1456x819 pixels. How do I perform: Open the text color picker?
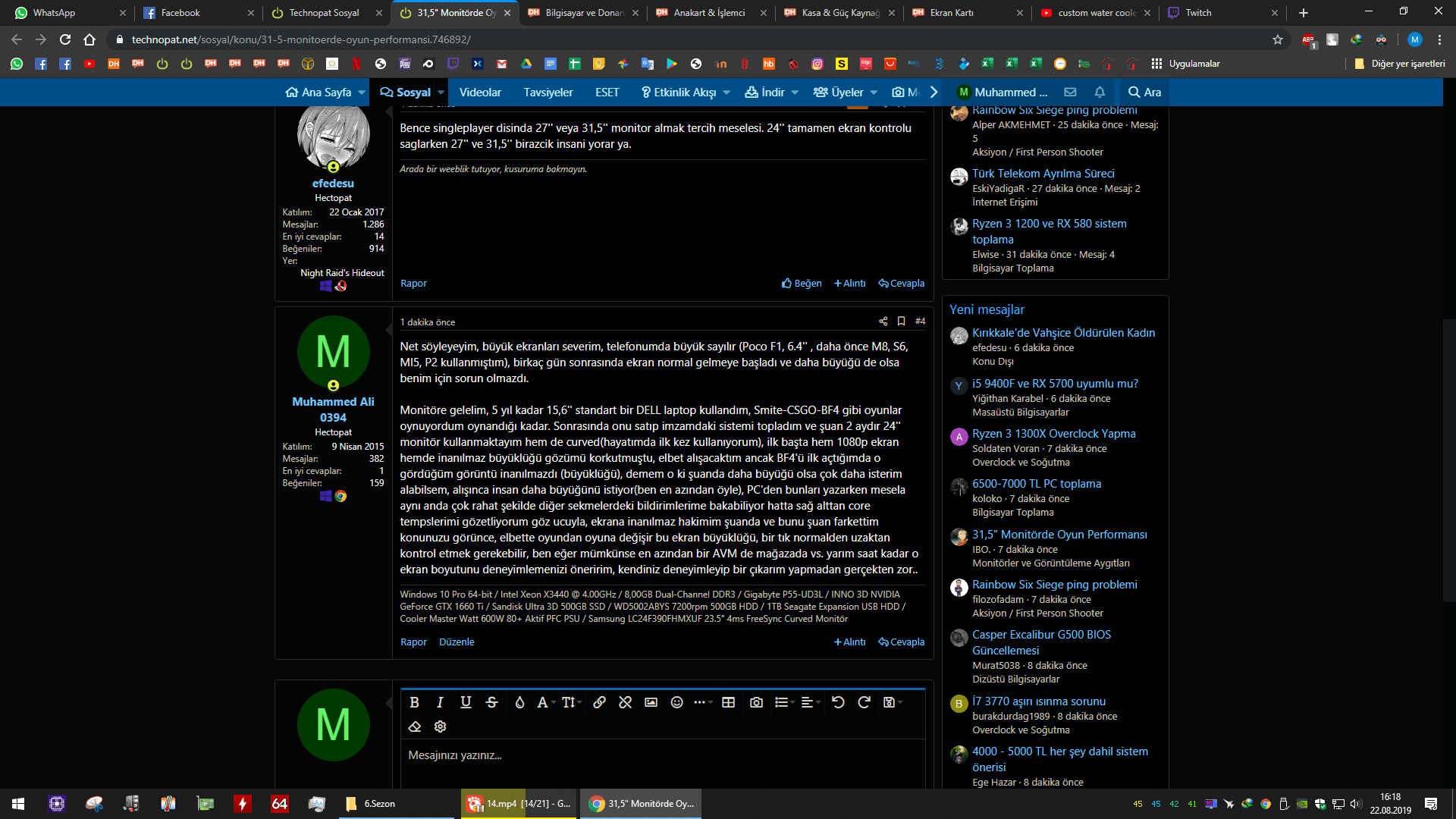tap(519, 702)
